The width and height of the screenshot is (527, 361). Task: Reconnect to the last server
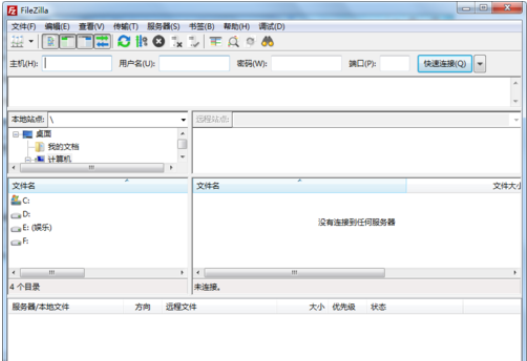(x=194, y=42)
